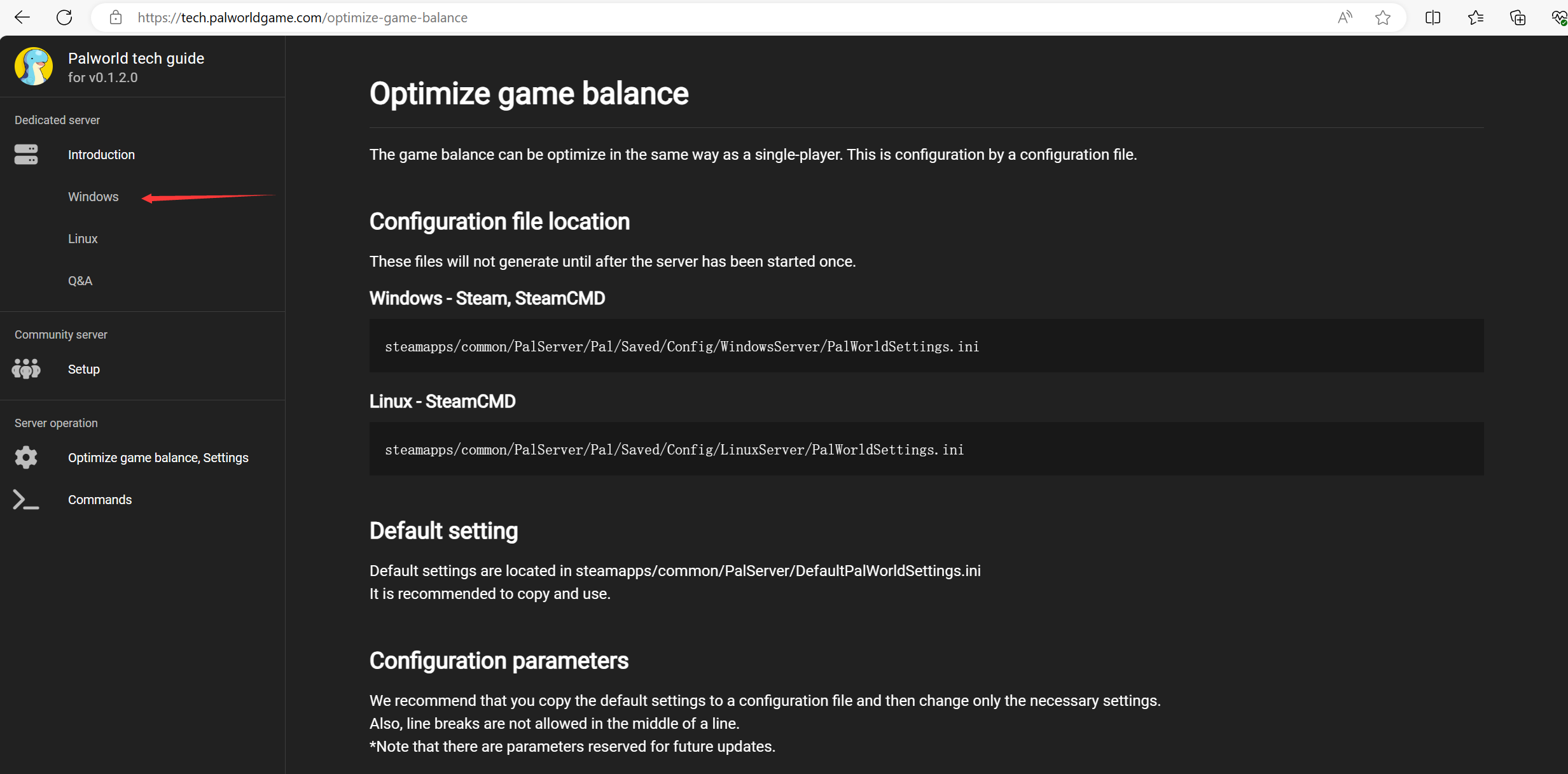Go to the Windows server guide
The width and height of the screenshot is (1568, 774).
click(94, 197)
